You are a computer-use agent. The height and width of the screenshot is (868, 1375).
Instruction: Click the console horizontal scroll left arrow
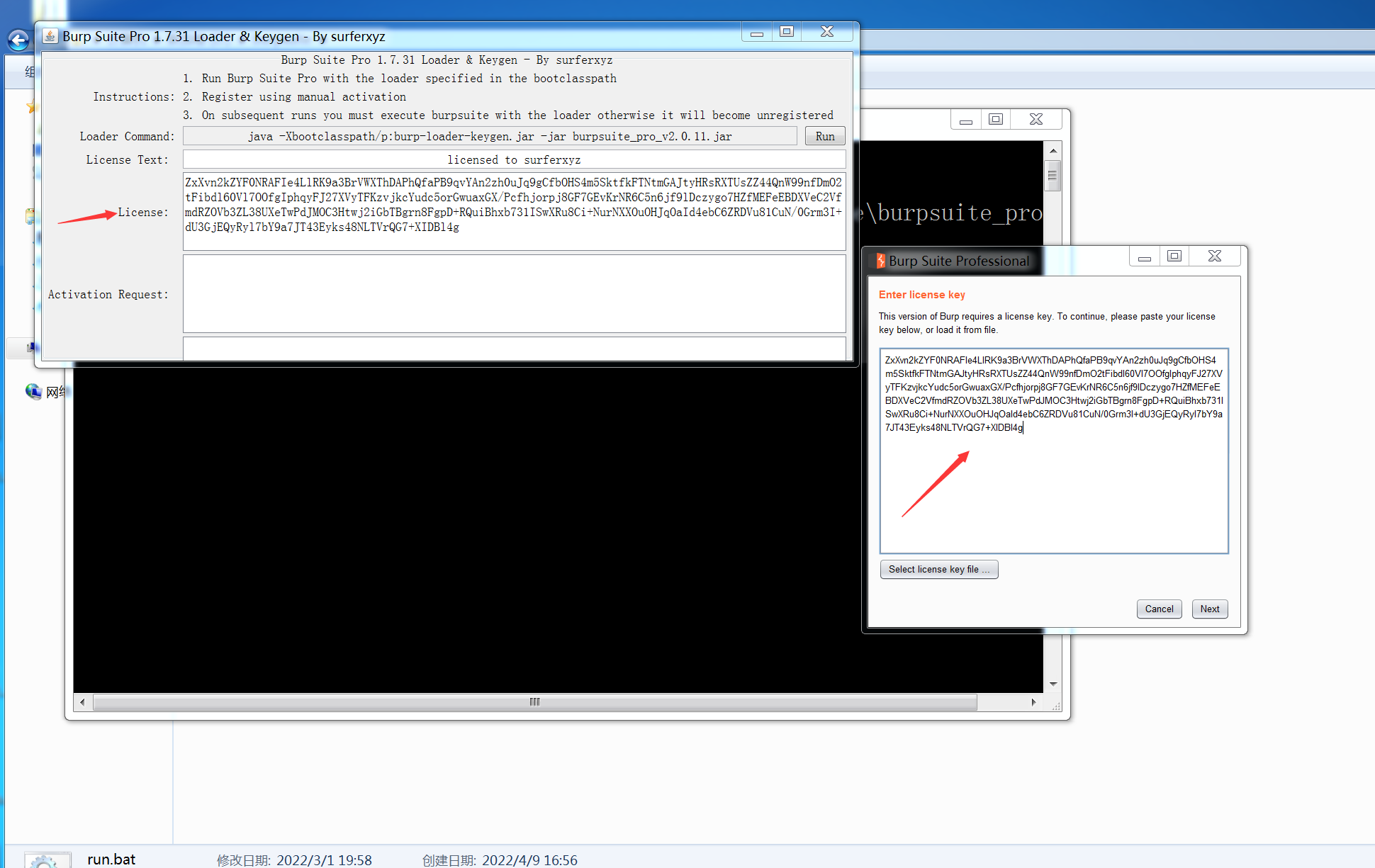tap(82, 702)
